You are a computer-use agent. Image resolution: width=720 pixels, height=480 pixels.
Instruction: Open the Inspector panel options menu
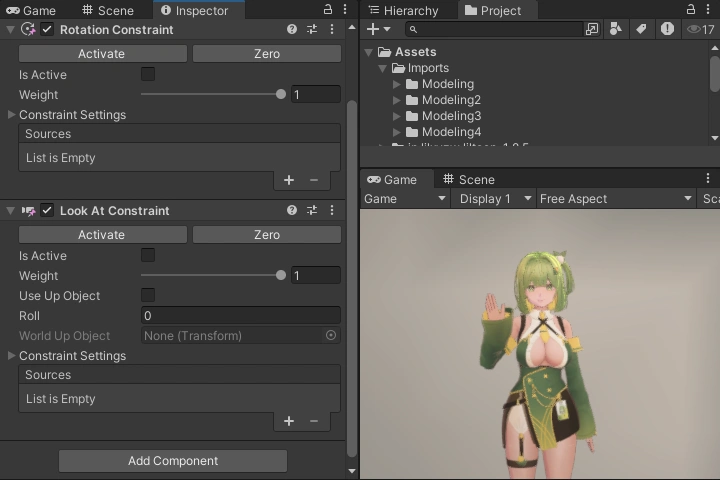click(x=345, y=9)
